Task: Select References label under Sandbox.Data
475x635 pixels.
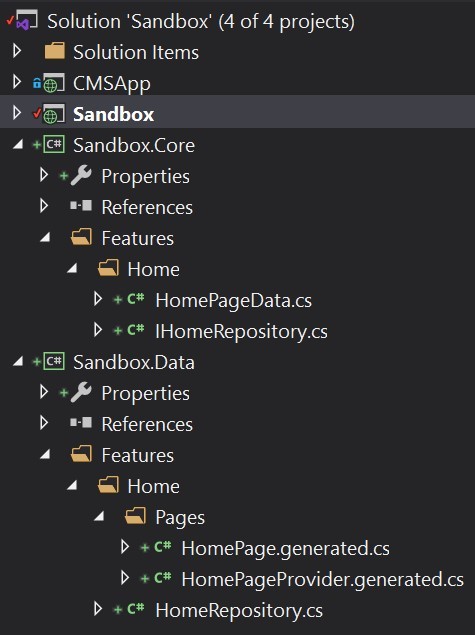Action: [147, 424]
